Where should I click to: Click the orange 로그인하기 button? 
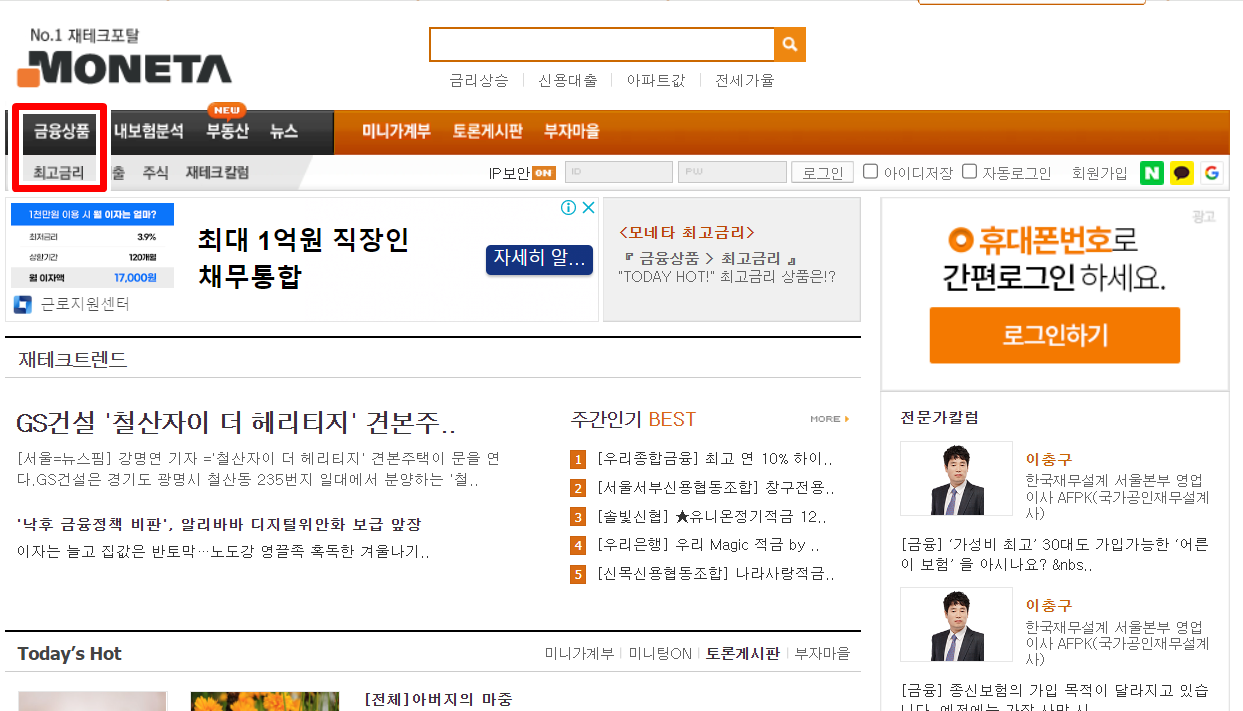[1054, 336]
